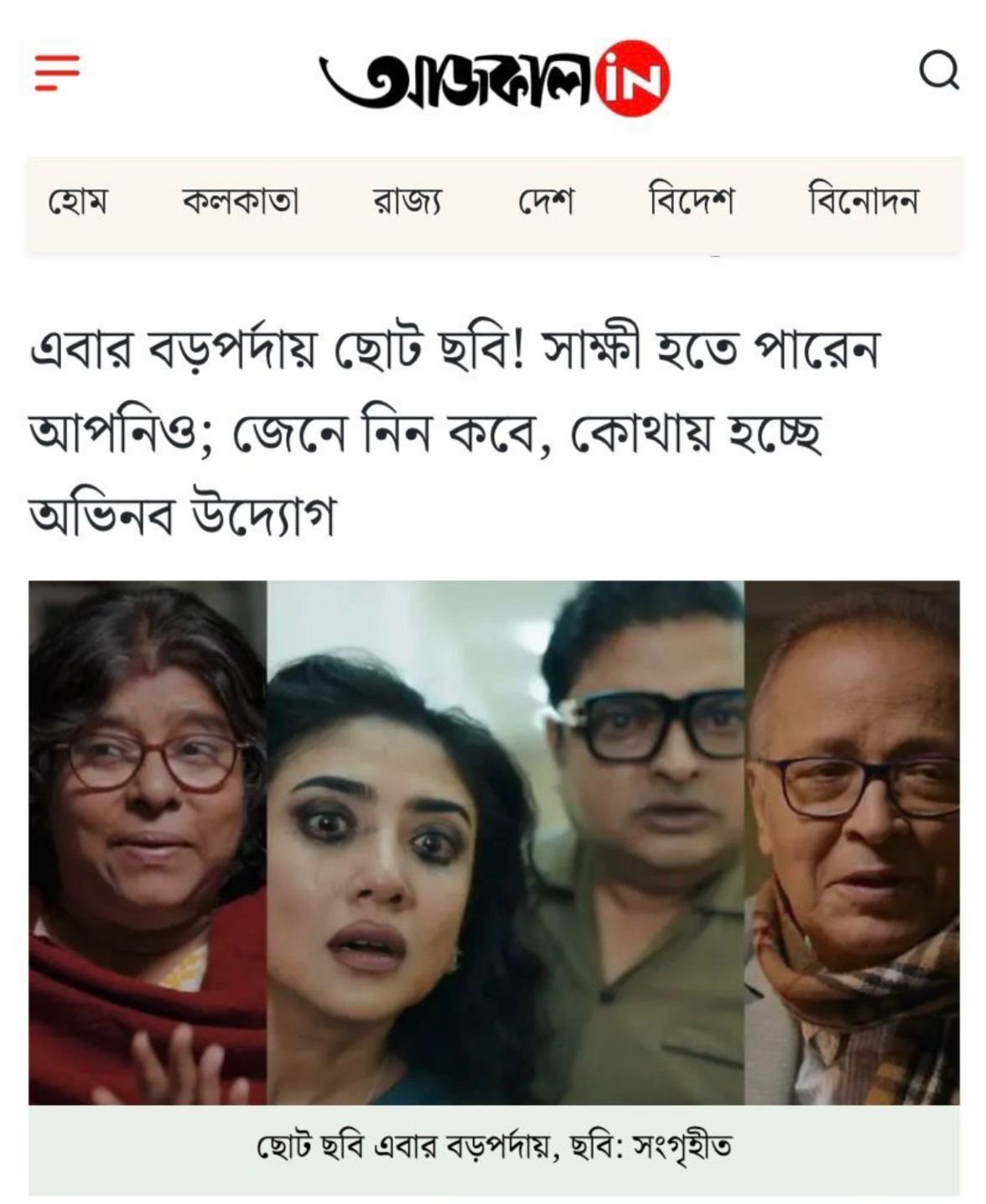The image size is (986, 1204).
Task: Tap elderly man with scarf photo
Action: pos(852,843)
